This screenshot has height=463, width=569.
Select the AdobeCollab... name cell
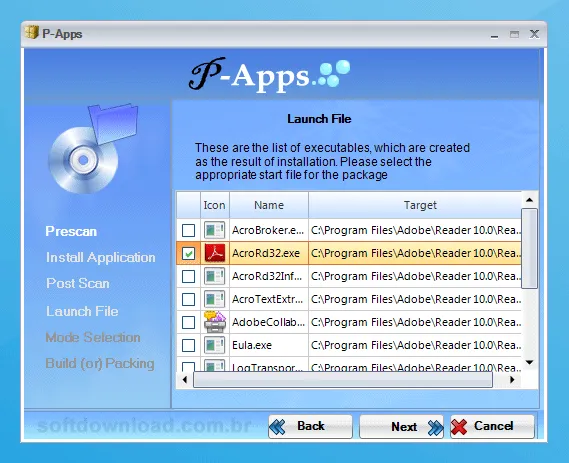269,322
